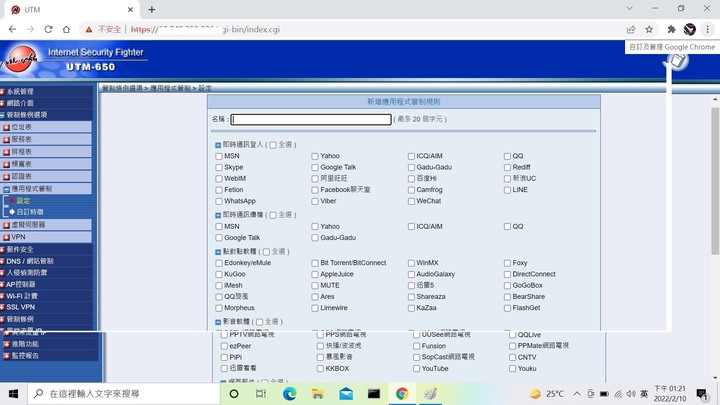The image size is (720, 405).
Task: Collapse the 點對點軟體 section
Action: [218, 252]
